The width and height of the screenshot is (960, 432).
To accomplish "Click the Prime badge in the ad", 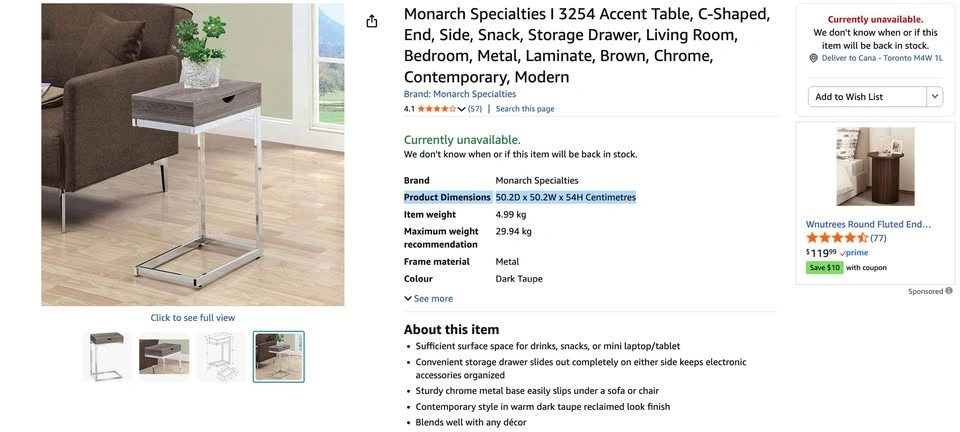I will coord(855,253).
